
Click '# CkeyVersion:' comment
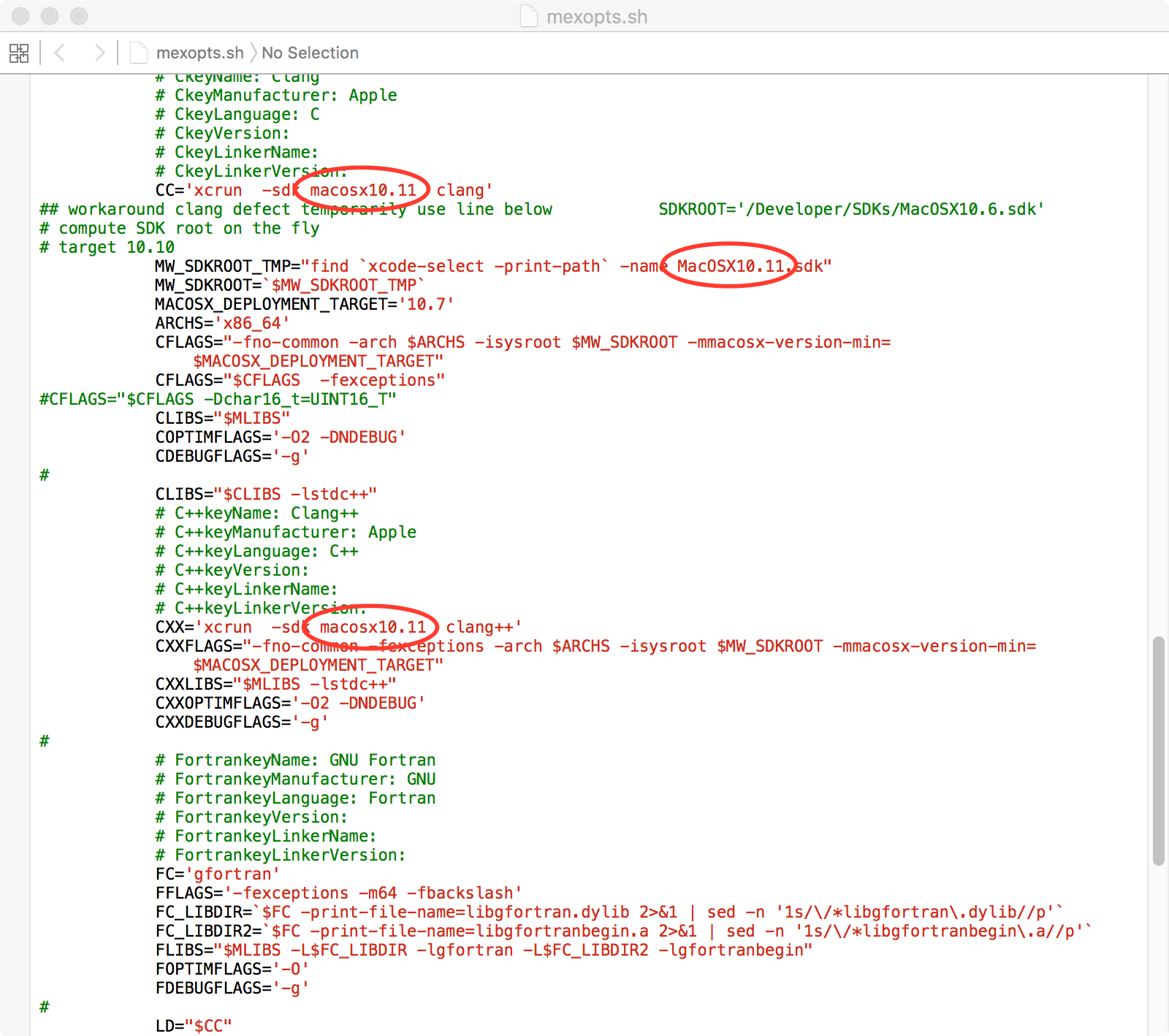tap(222, 133)
